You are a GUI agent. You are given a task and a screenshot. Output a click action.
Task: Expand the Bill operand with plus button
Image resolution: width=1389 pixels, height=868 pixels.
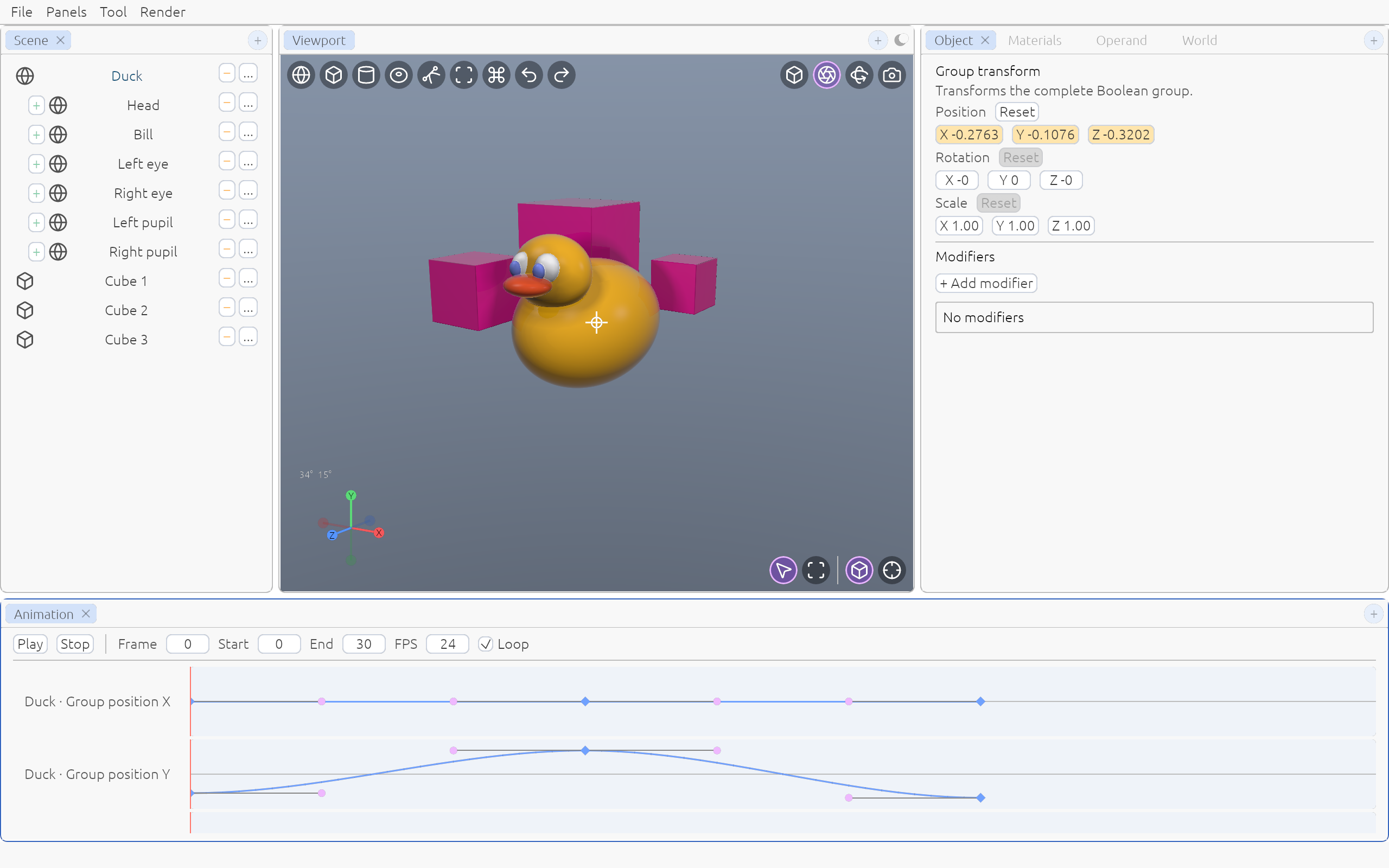click(x=36, y=135)
